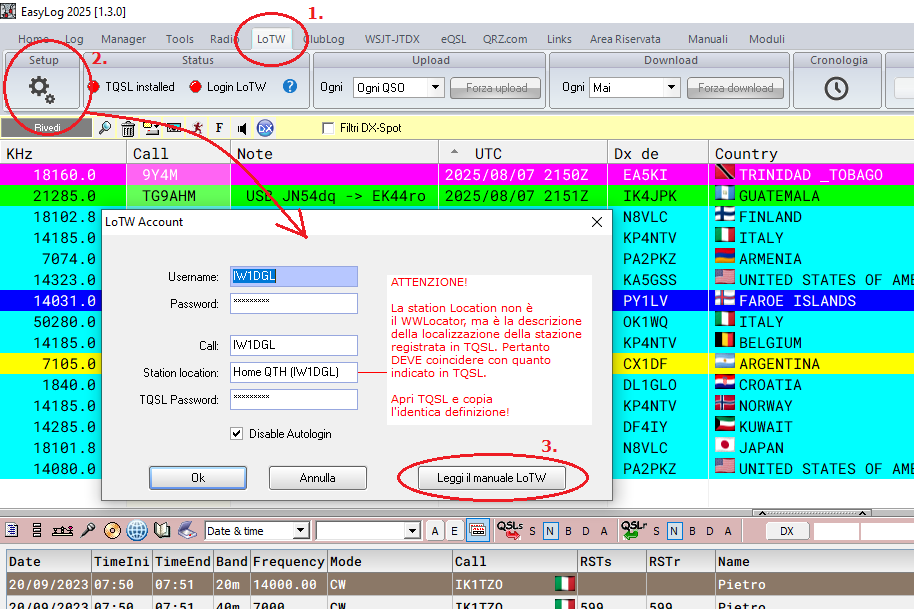914x609 pixels.
Task: Toggle the D option beside QSLs
Action: (x=586, y=531)
